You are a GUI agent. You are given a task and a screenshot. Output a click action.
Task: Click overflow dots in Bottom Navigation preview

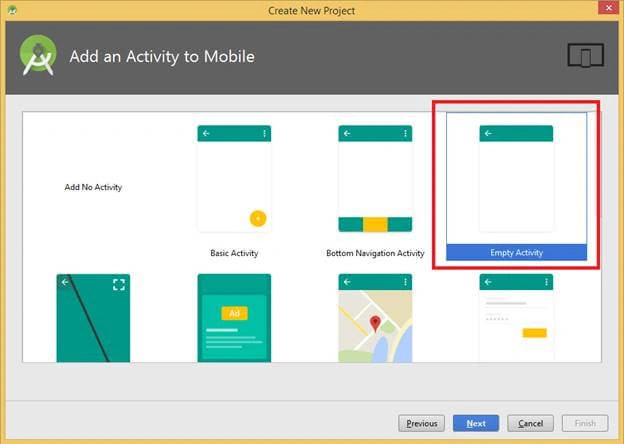tap(405, 133)
